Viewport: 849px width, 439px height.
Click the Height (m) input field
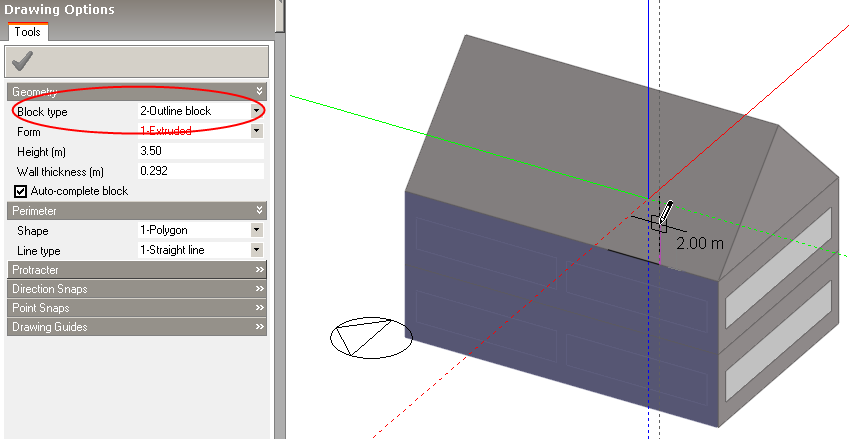200,151
